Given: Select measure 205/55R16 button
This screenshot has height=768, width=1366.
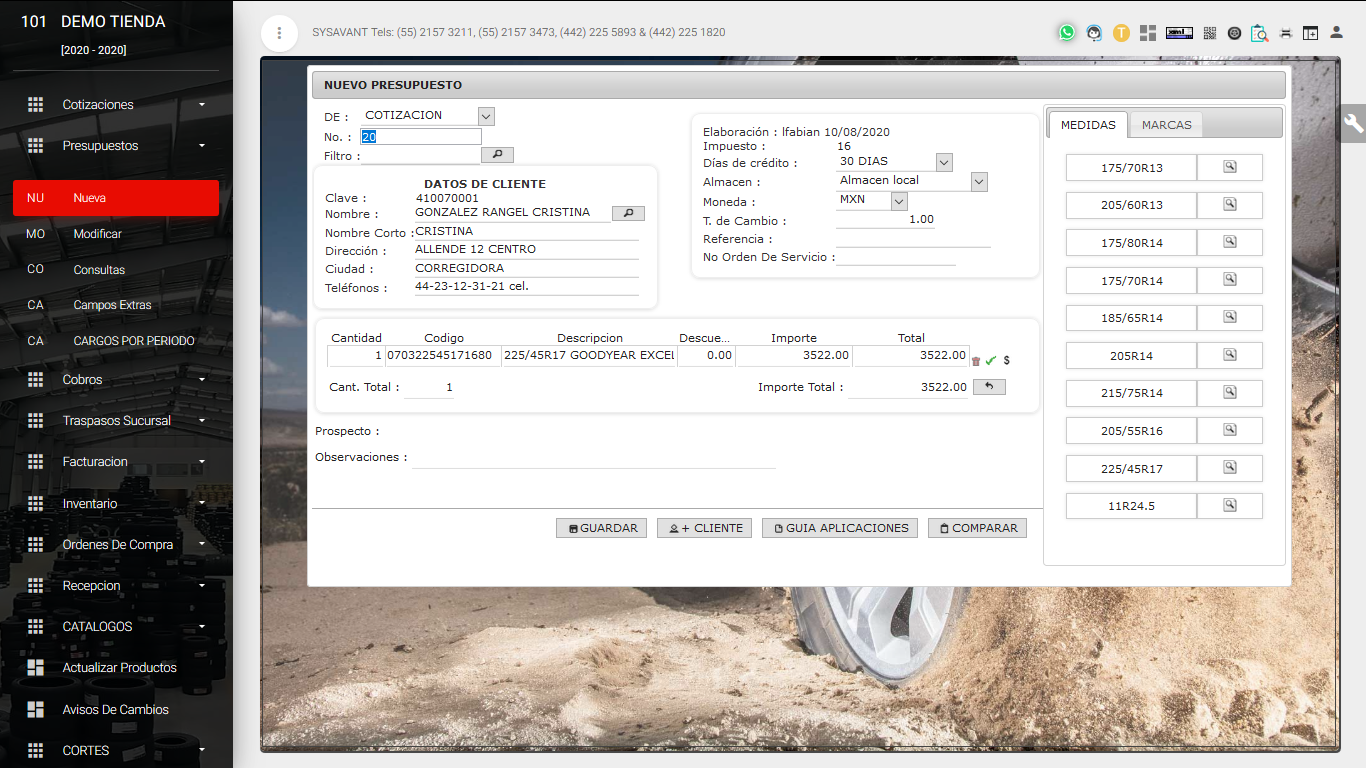Looking at the screenshot, I should coord(1131,431).
